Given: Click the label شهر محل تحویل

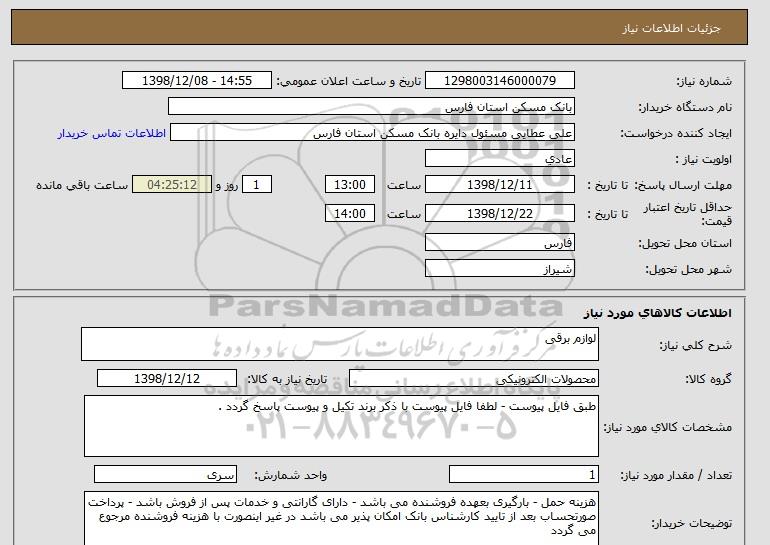Looking at the screenshot, I should click(x=688, y=269).
